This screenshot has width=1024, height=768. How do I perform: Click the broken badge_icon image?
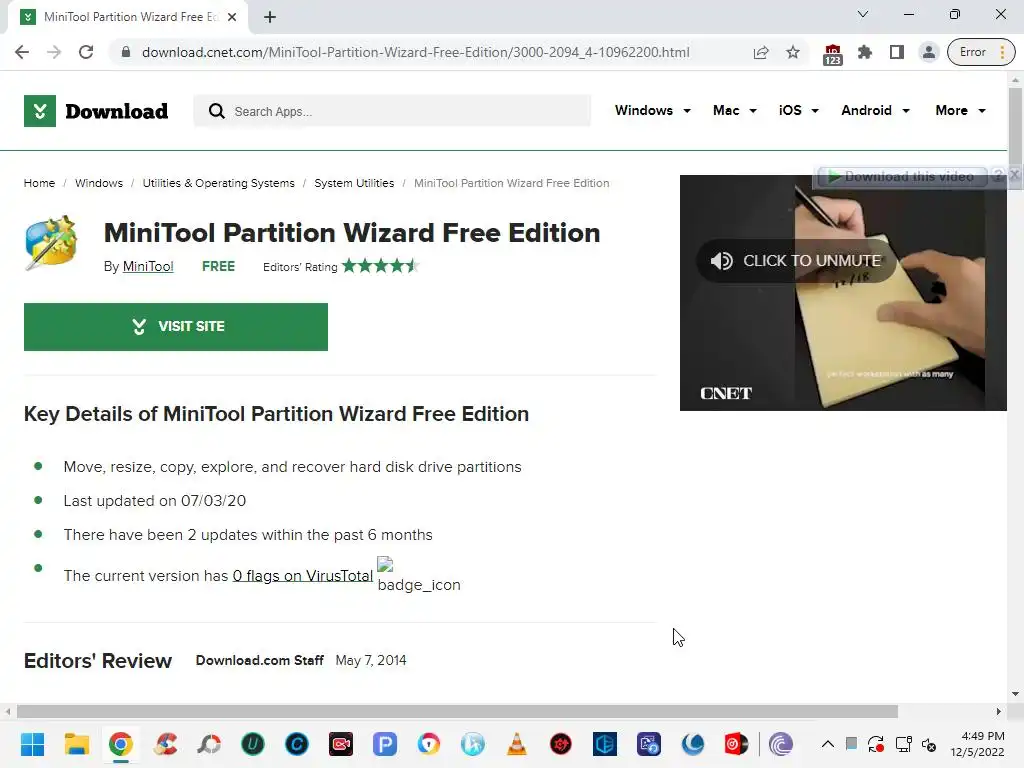pos(418,575)
